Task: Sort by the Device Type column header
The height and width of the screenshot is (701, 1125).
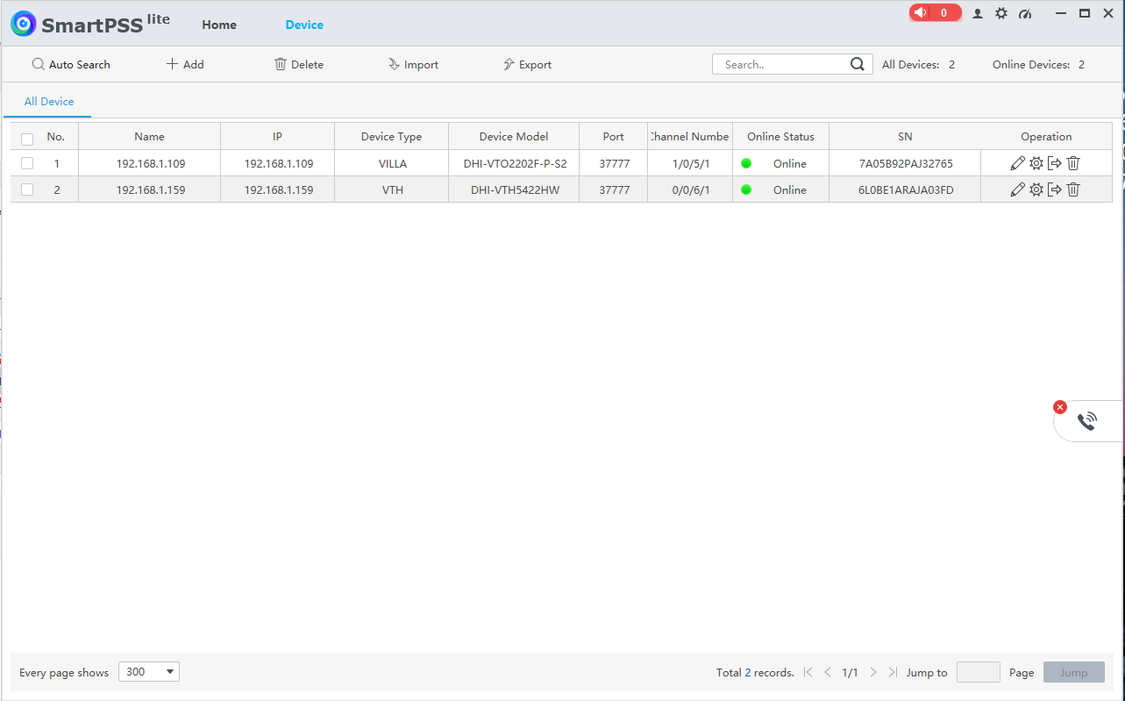Action: 392,136
